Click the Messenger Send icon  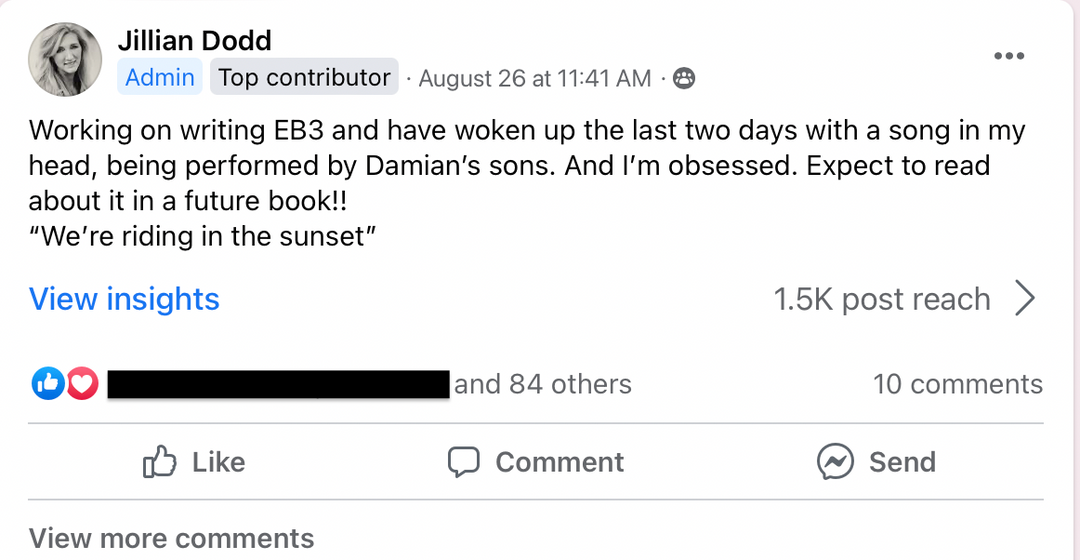(x=834, y=462)
